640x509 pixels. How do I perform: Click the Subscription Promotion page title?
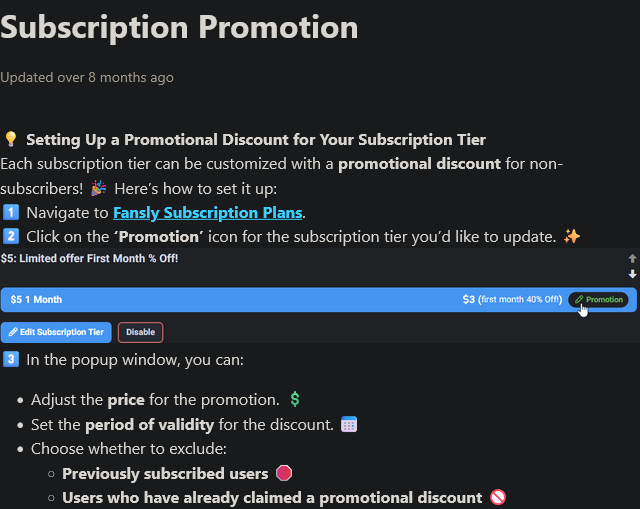(179, 27)
